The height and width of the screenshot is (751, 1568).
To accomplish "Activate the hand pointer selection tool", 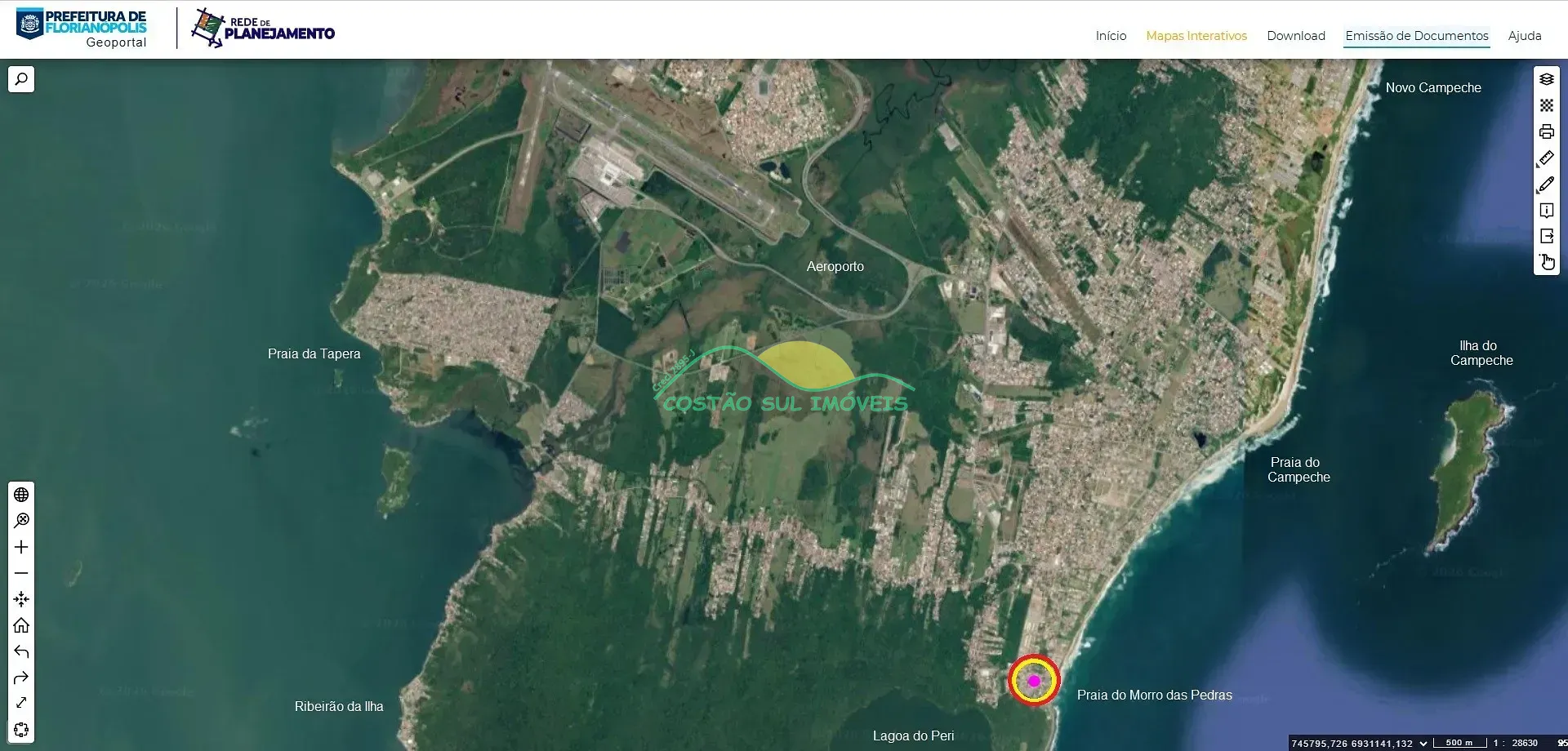I will tap(1547, 262).
